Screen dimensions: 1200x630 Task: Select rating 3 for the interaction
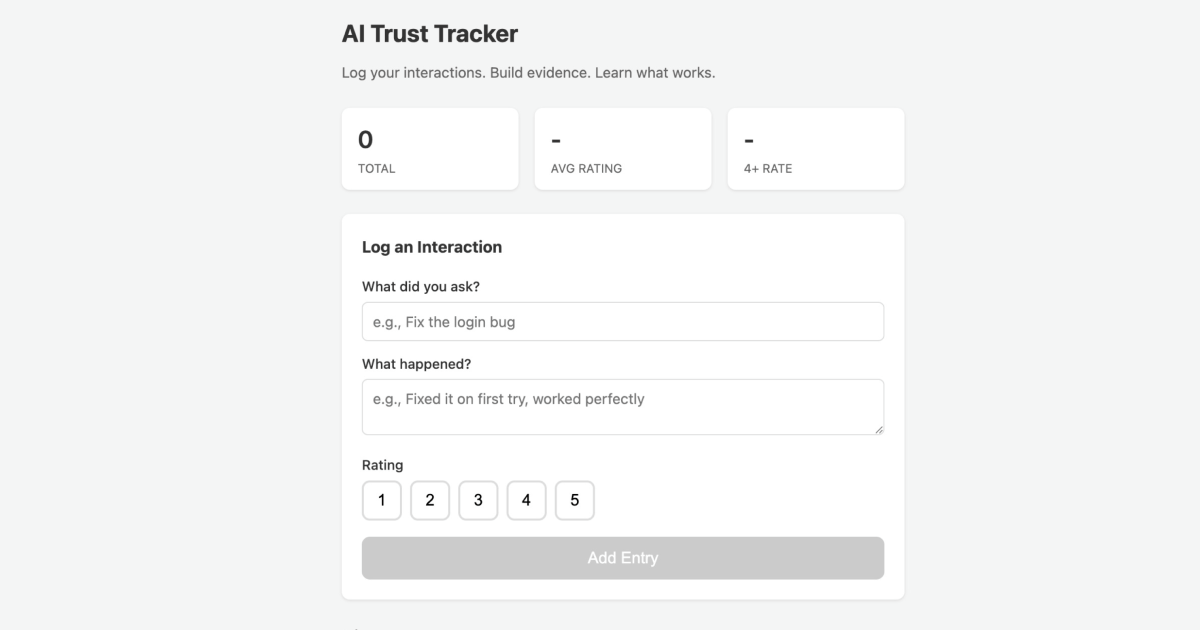[478, 500]
